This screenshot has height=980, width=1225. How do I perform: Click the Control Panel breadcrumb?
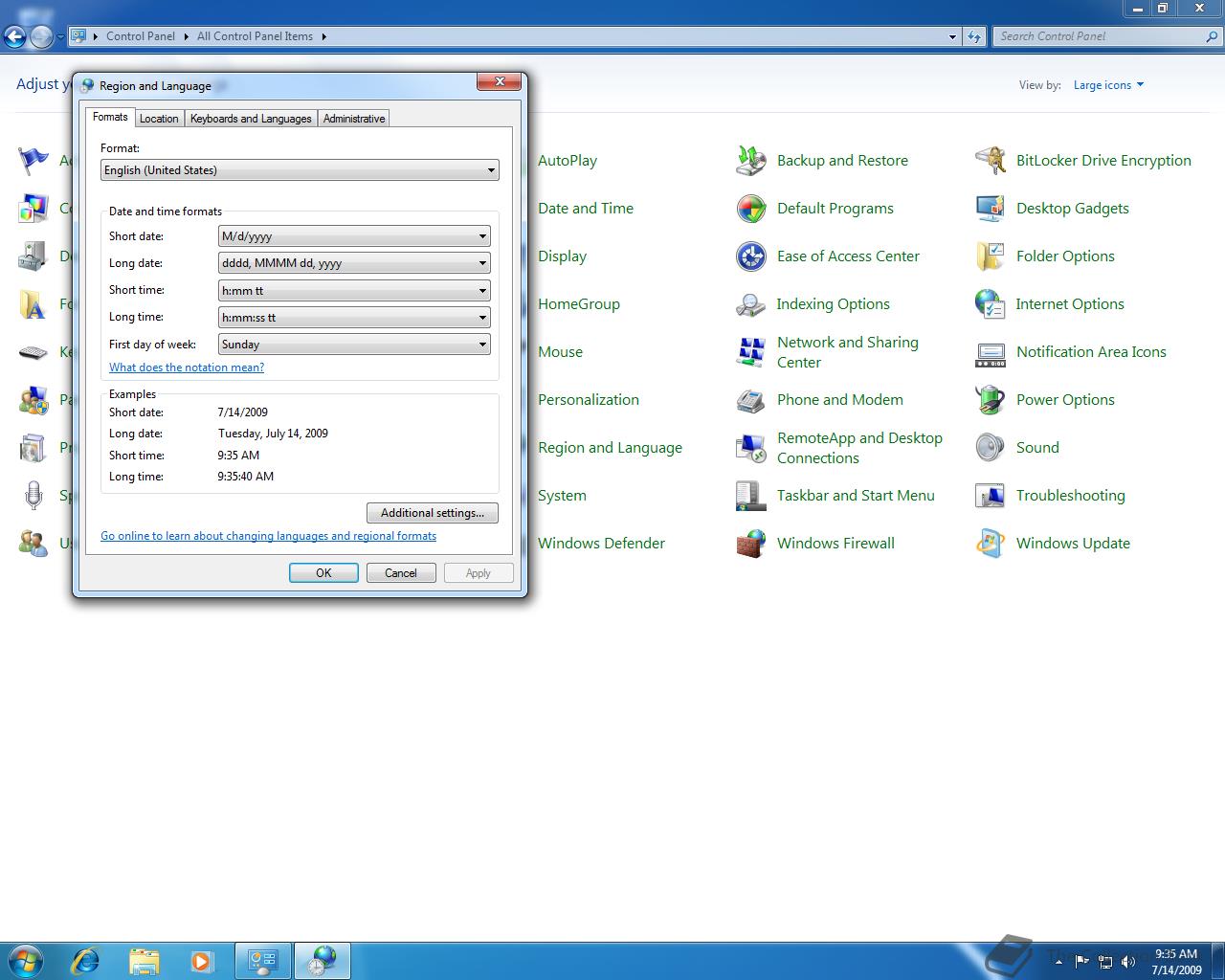point(141,36)
